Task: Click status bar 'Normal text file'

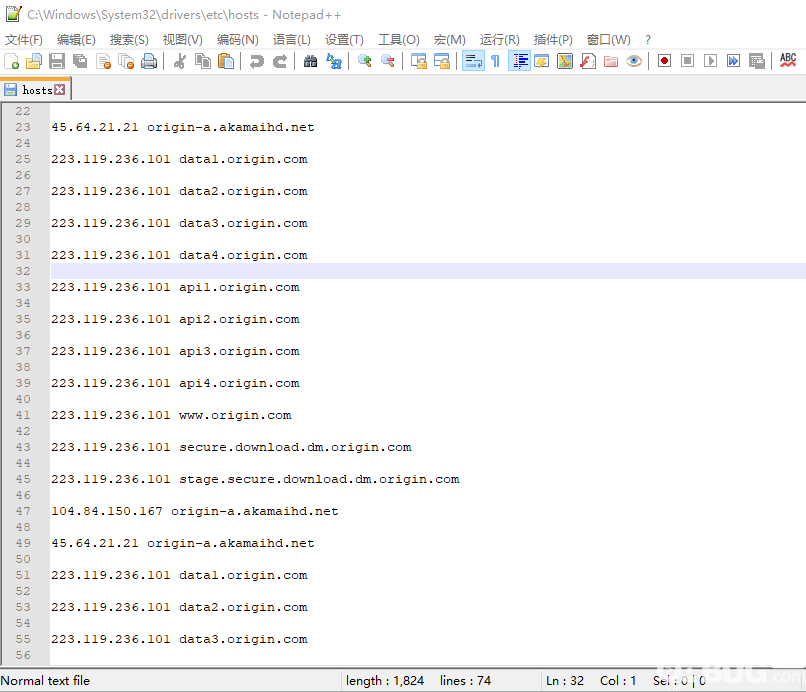Action: pos(45,681)
